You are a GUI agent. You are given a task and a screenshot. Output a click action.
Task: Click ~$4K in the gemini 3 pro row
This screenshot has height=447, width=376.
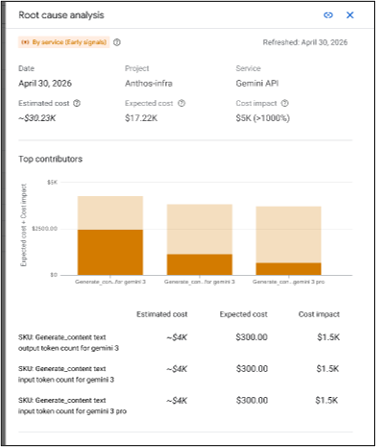(x=177, y=400)
